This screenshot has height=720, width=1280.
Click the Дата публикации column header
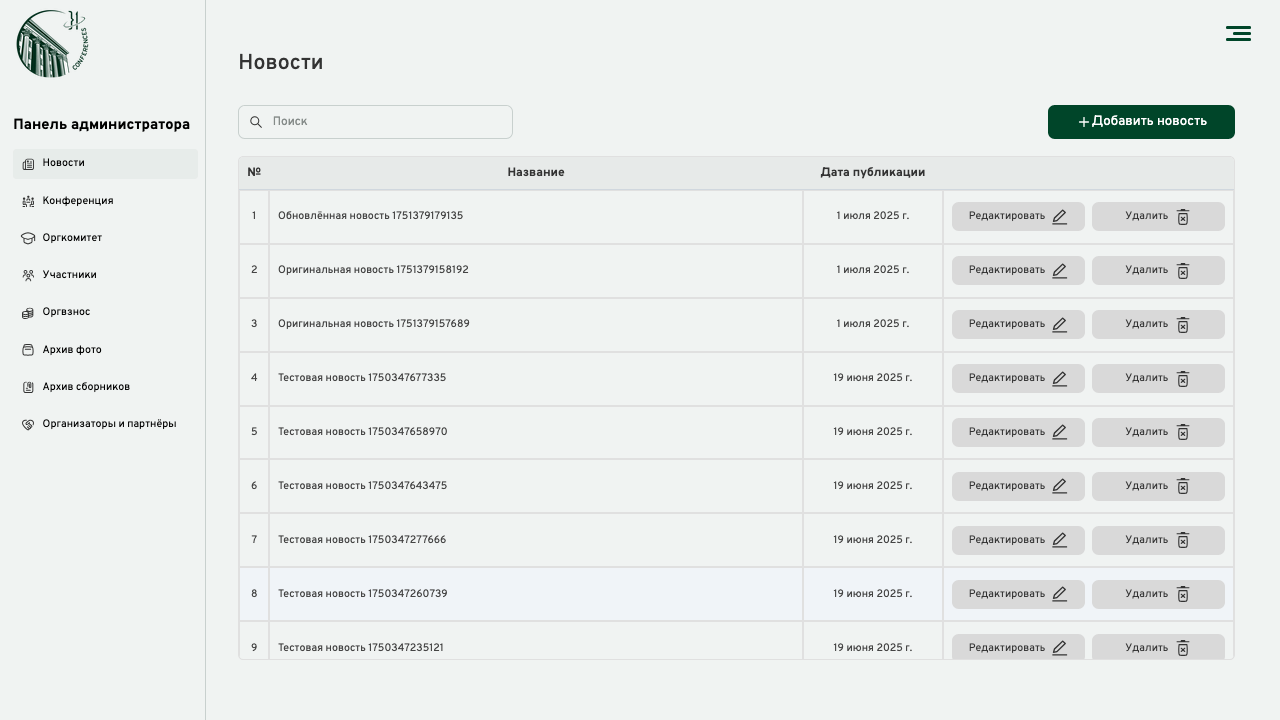coord(872,173)
